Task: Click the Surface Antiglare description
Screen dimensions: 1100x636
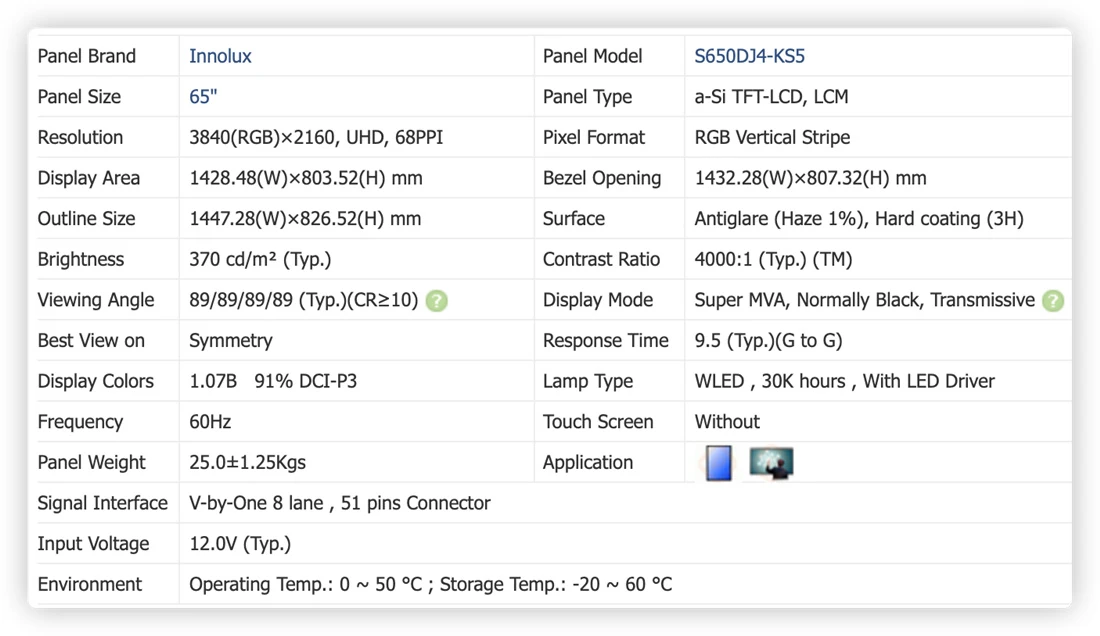Action: point(859,219)
